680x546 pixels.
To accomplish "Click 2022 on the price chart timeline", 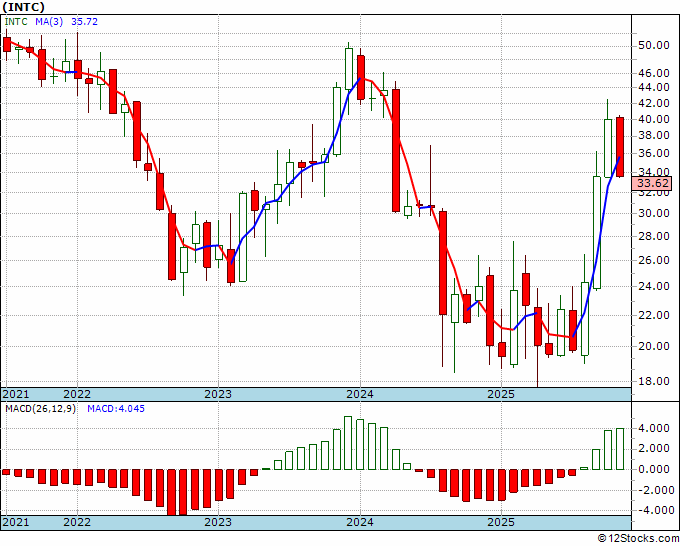I will pyautogui.click(x=77, y=394).
